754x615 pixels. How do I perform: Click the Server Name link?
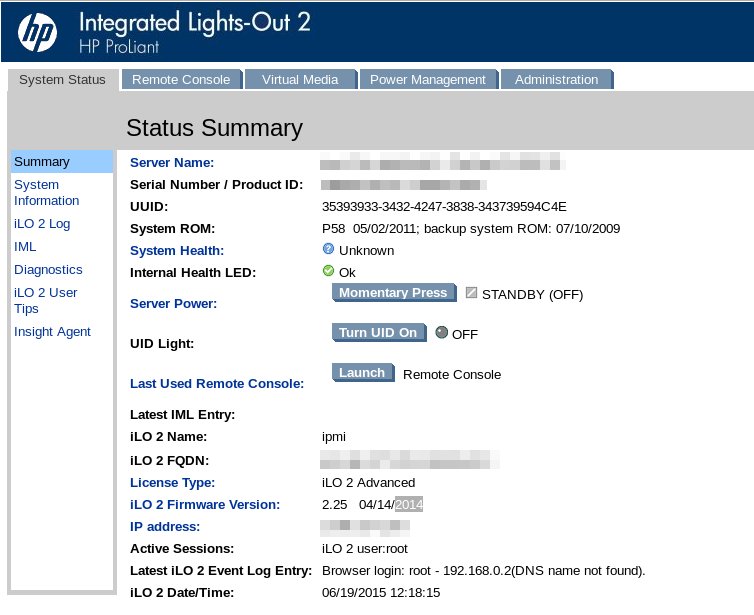172,163
